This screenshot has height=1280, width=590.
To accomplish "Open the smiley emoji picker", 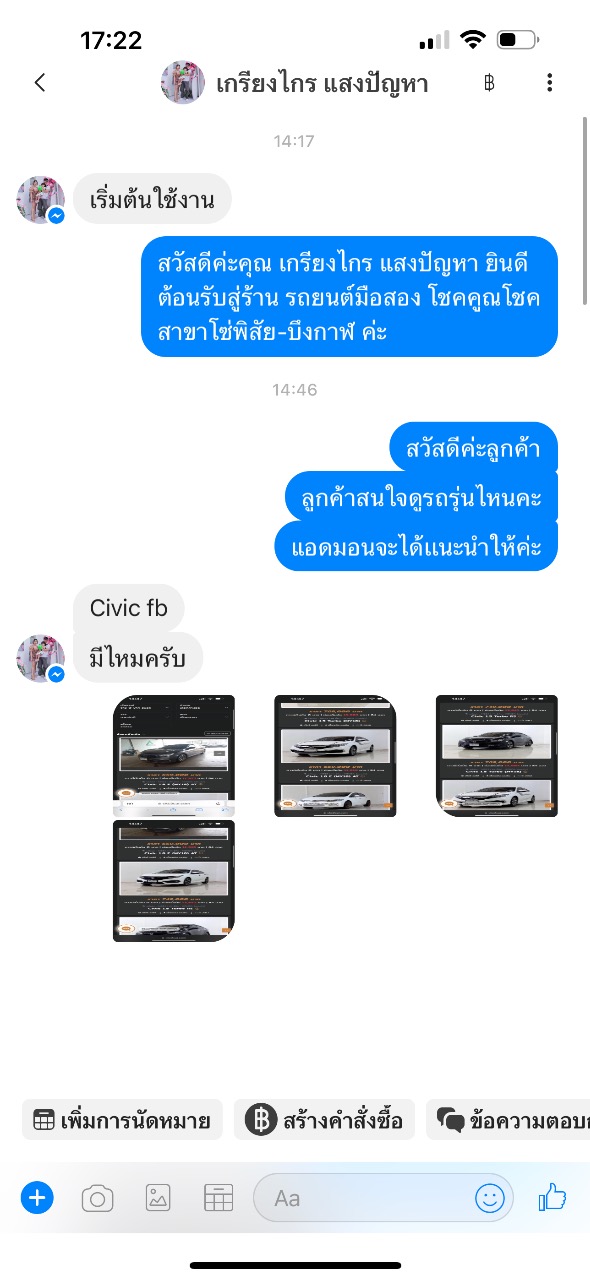I will 490,1198.
